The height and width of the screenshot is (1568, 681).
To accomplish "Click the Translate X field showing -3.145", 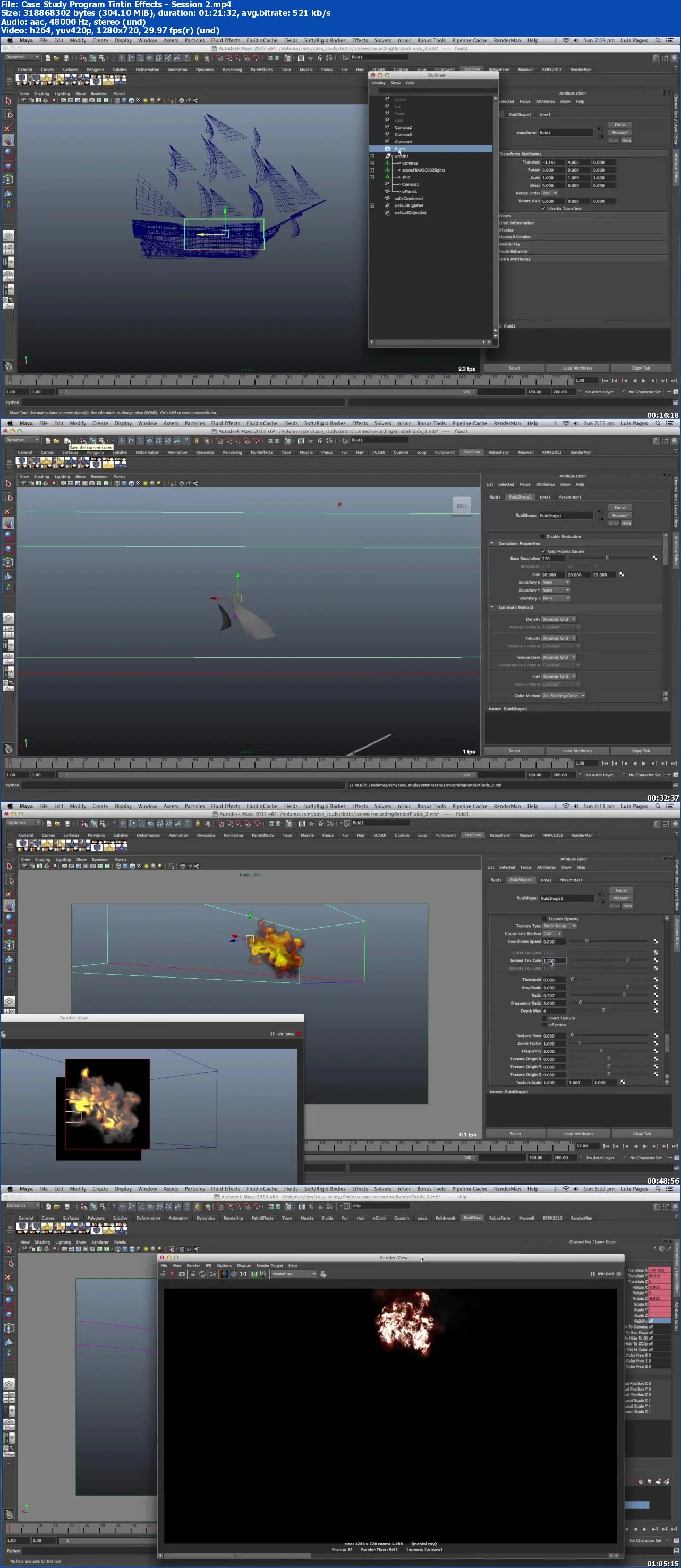I will click(553, 162).
